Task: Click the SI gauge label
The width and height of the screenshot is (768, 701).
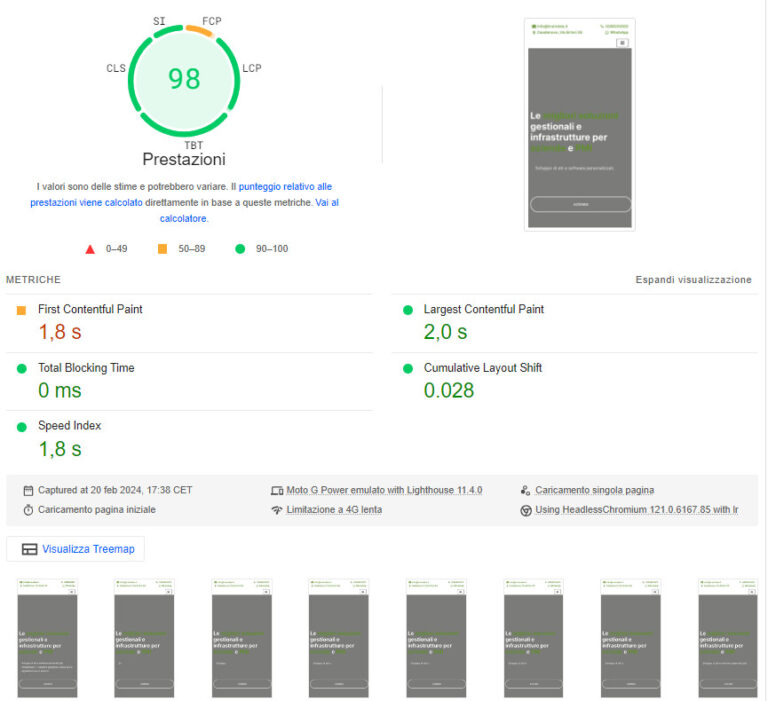Action: [x=159, y=21]
